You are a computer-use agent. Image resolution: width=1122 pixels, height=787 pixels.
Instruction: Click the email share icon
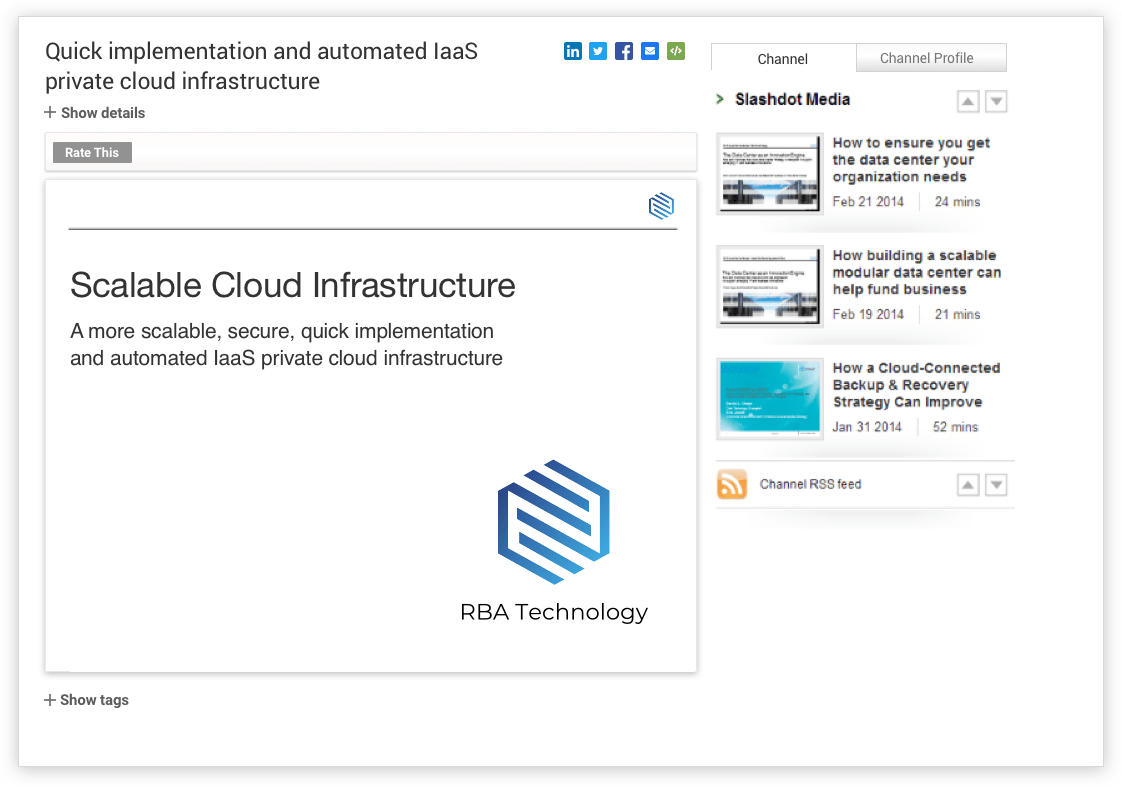pyautogui.click(x=650, y=51)
